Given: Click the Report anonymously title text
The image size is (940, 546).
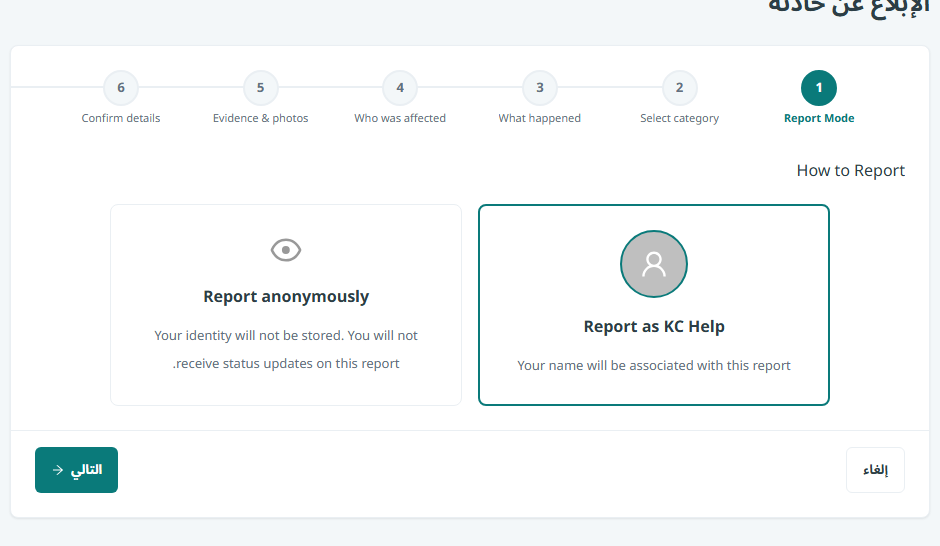Looking at the screenshot, I should [x=286, y=297].
